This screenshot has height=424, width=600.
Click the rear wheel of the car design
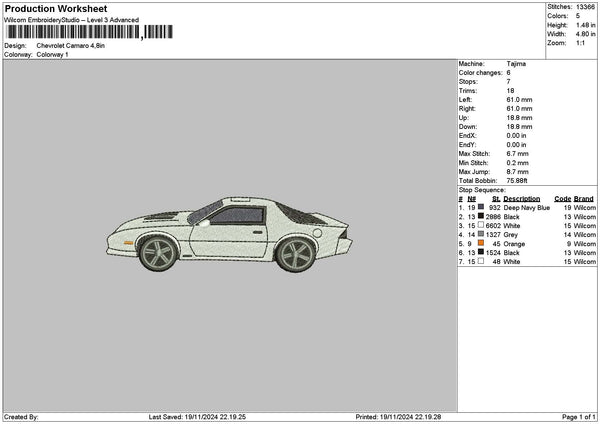pos(293,254)
